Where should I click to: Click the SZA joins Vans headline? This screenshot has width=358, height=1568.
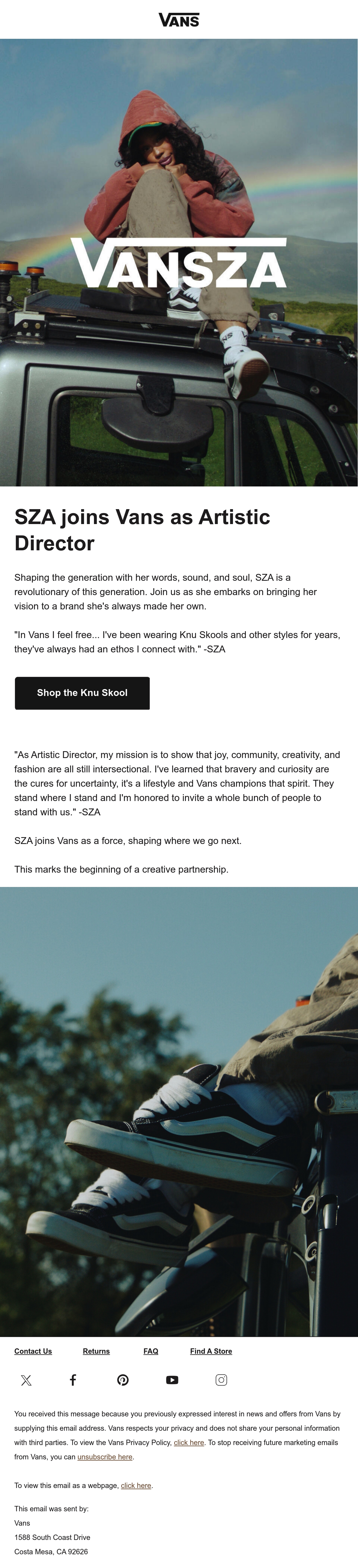click(143, 529)
